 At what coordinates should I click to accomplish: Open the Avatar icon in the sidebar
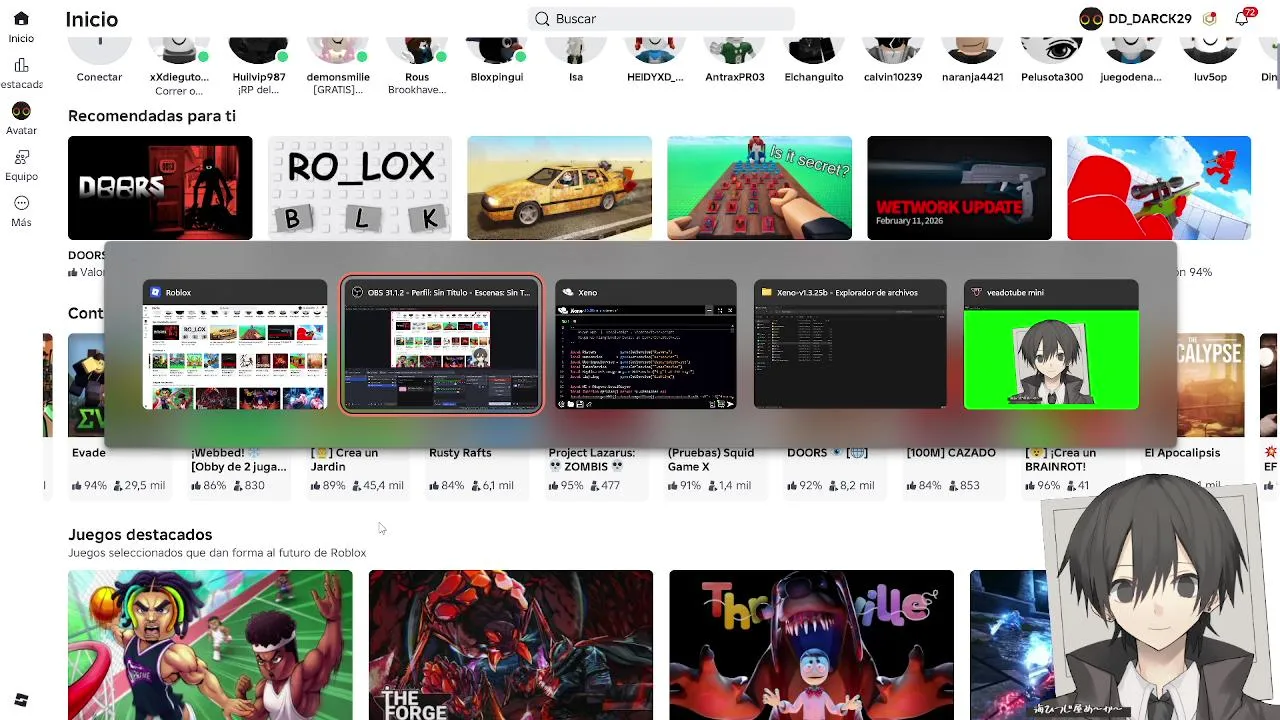point(21,111)
